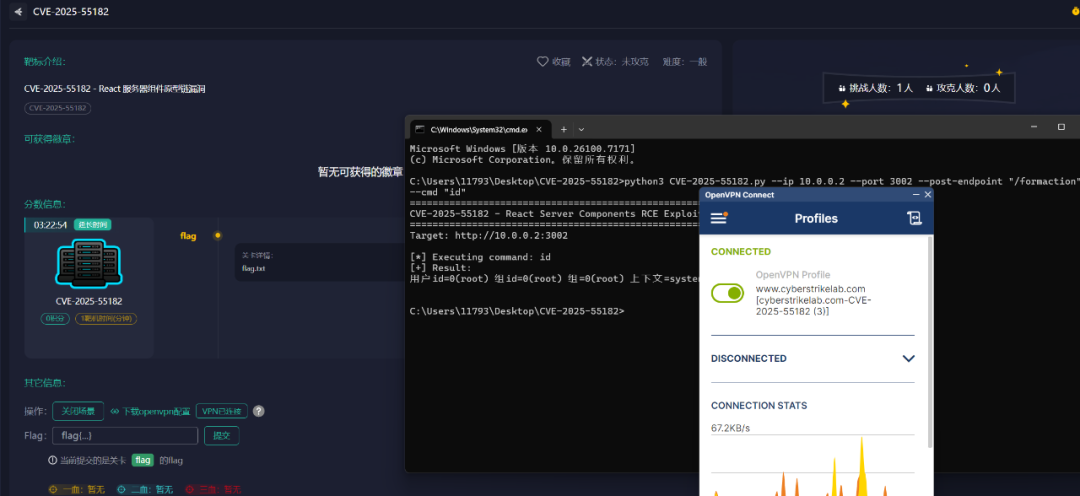Click the flag.txt detail text
The height and width of the screenshot is (496, 1080).
(253, 268)
